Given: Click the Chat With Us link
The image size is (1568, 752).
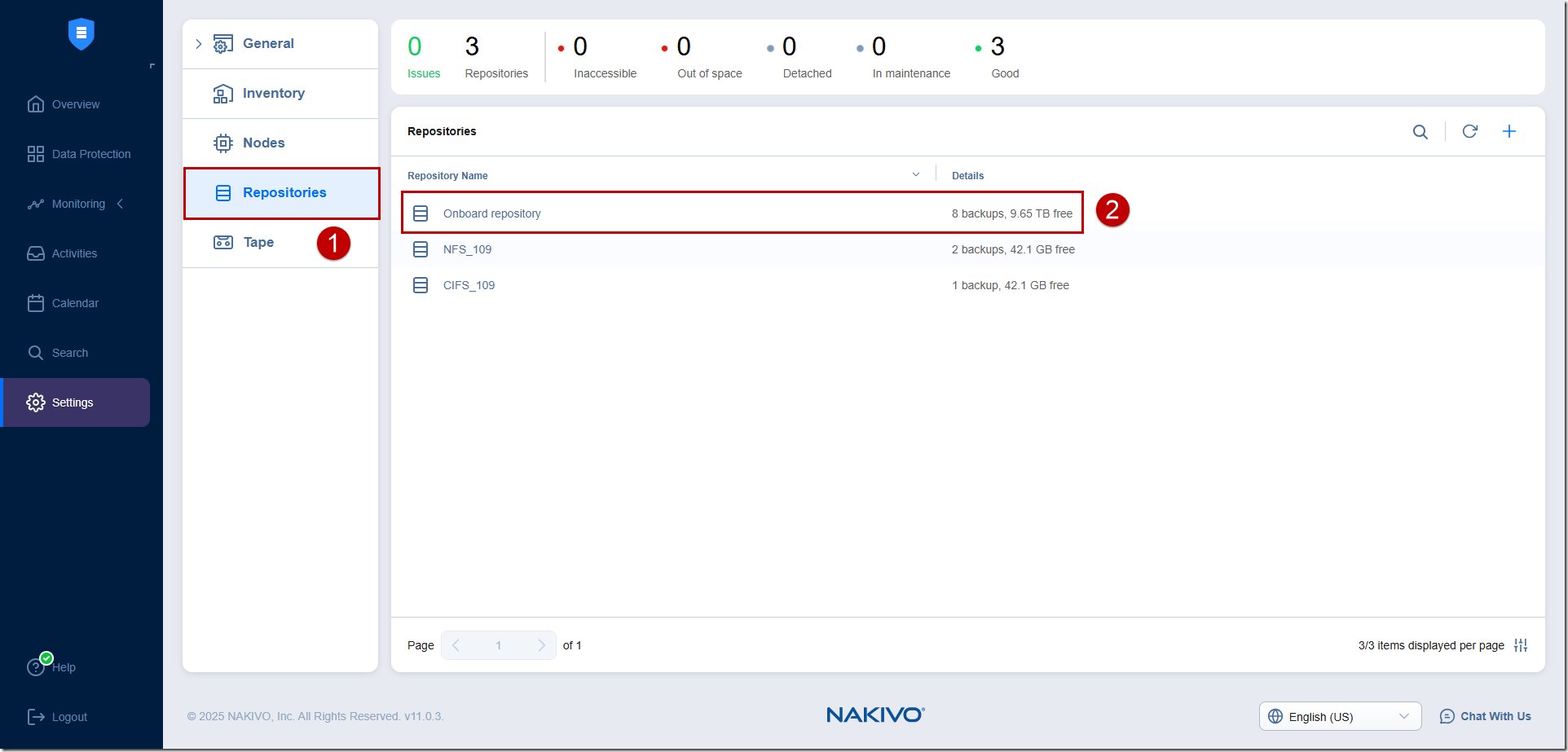Looking at the screenshot, I should pyautogui.click(x=1495, y=716).
